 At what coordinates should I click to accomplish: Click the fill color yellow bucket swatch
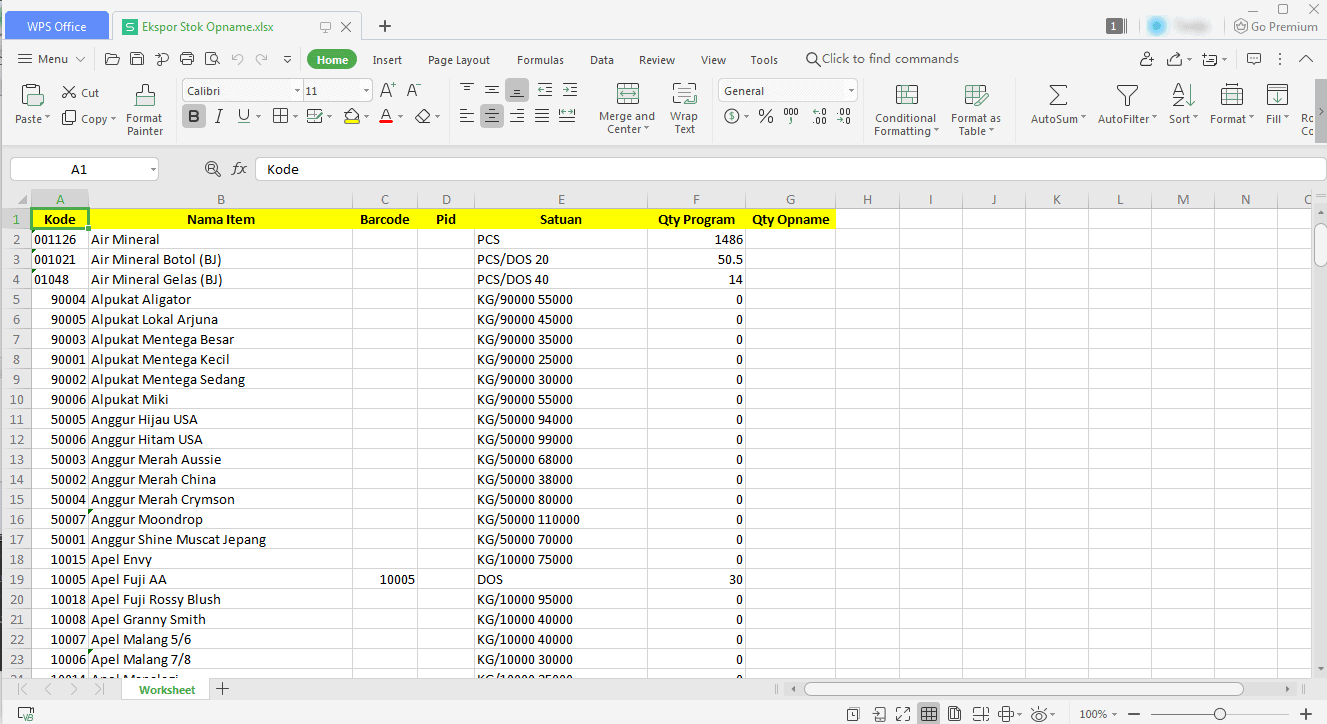351,117
